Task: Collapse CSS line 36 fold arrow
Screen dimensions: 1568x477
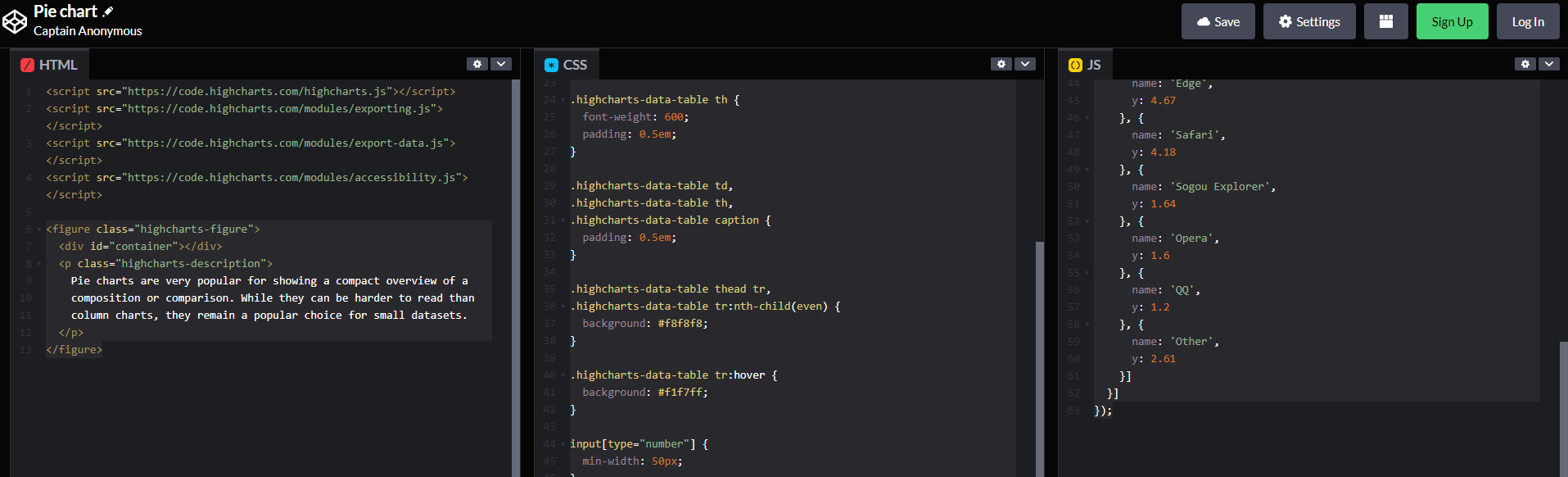Action: click(563, 307)
